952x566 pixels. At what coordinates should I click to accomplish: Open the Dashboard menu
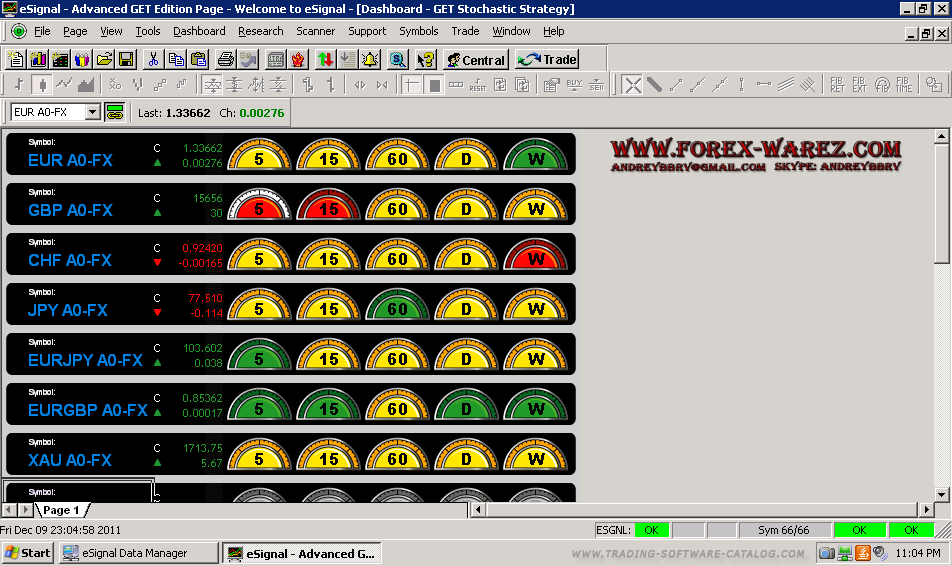coord(199,31)
